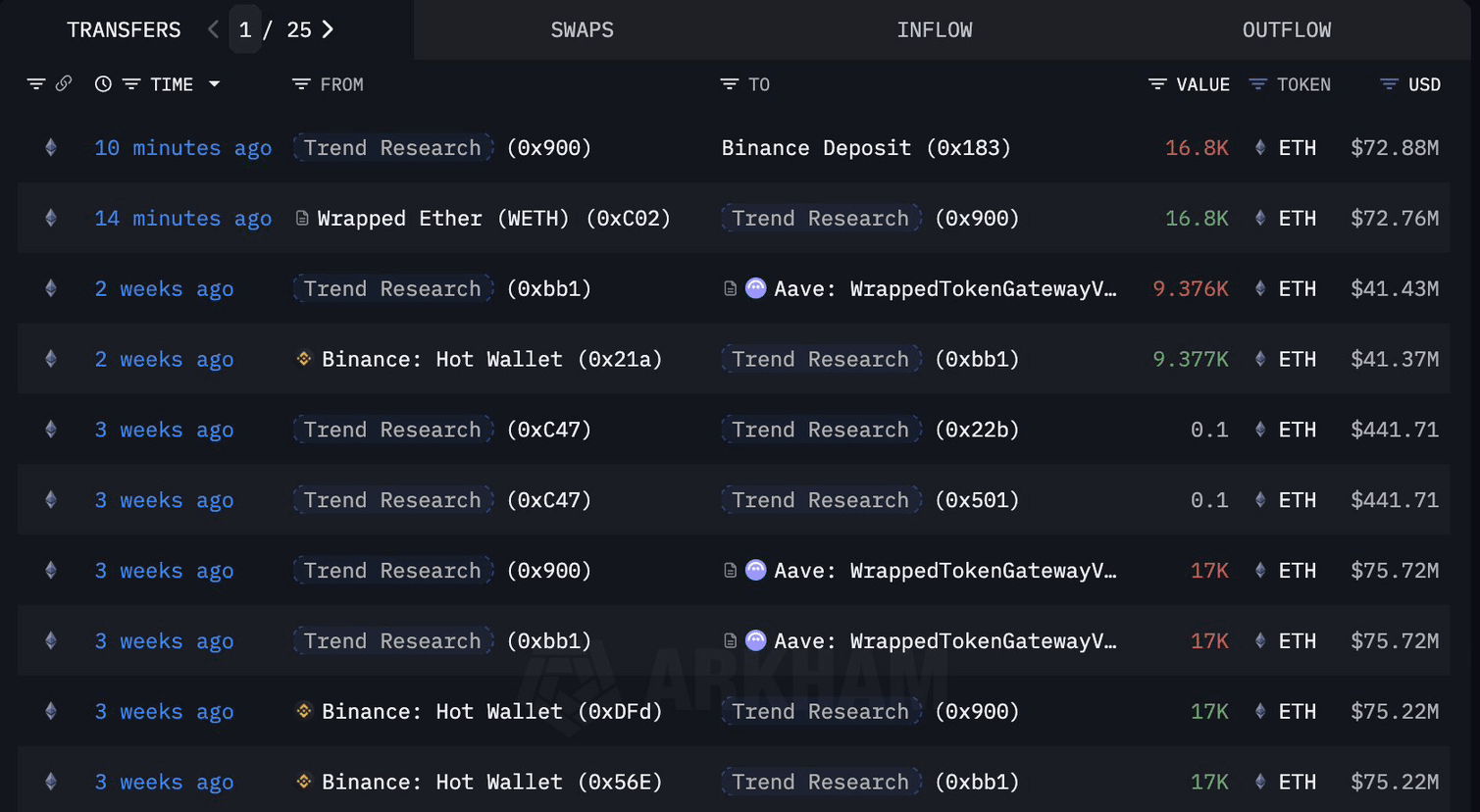Viewport: 1480px width, 812px height.
Task: Click the Ethereum chain icon on the Hot Wallet (0x56E) row
Action: (x=51, y=782)
